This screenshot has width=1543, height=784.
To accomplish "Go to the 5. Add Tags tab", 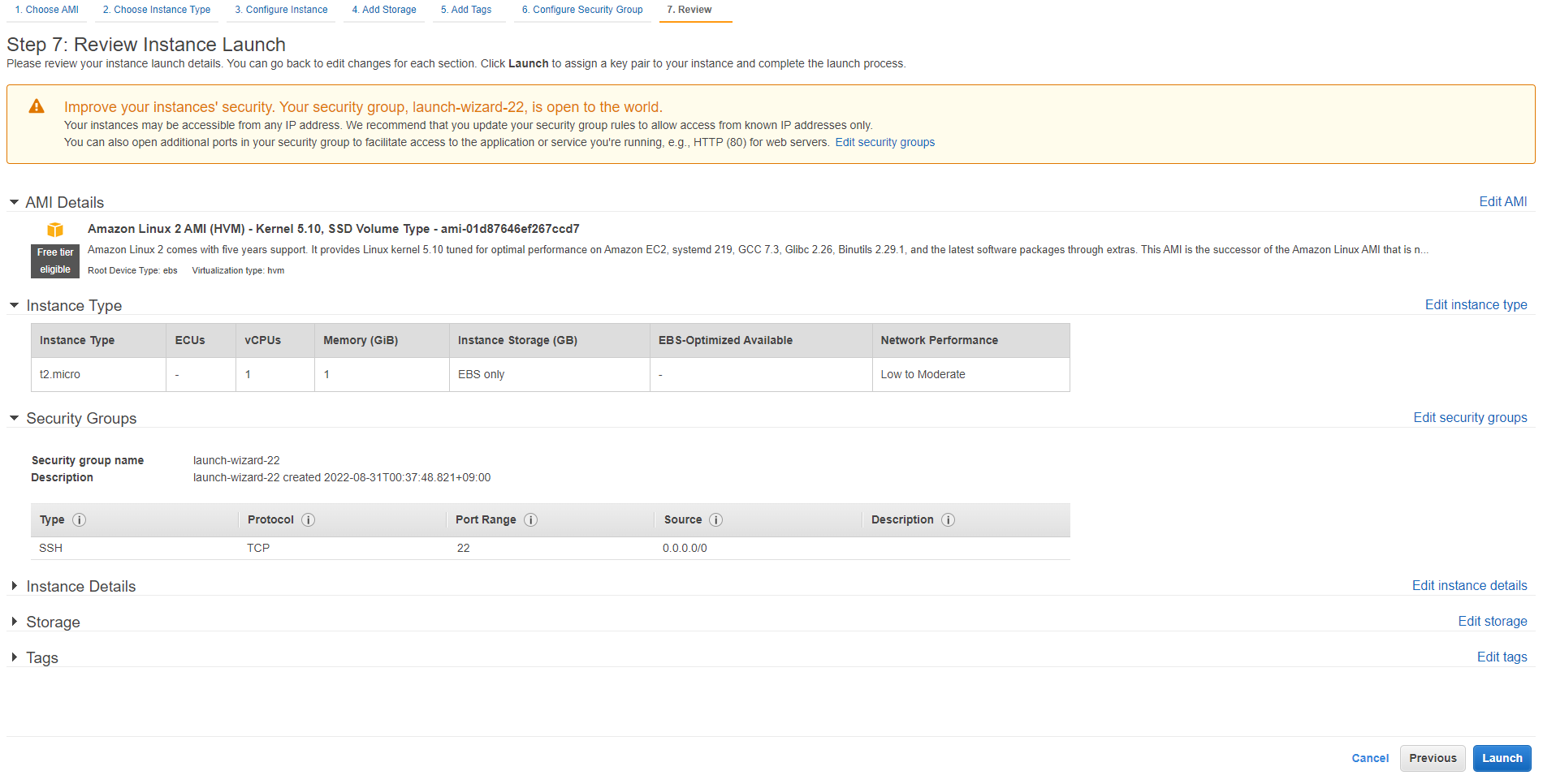I will tap(466, 10).
